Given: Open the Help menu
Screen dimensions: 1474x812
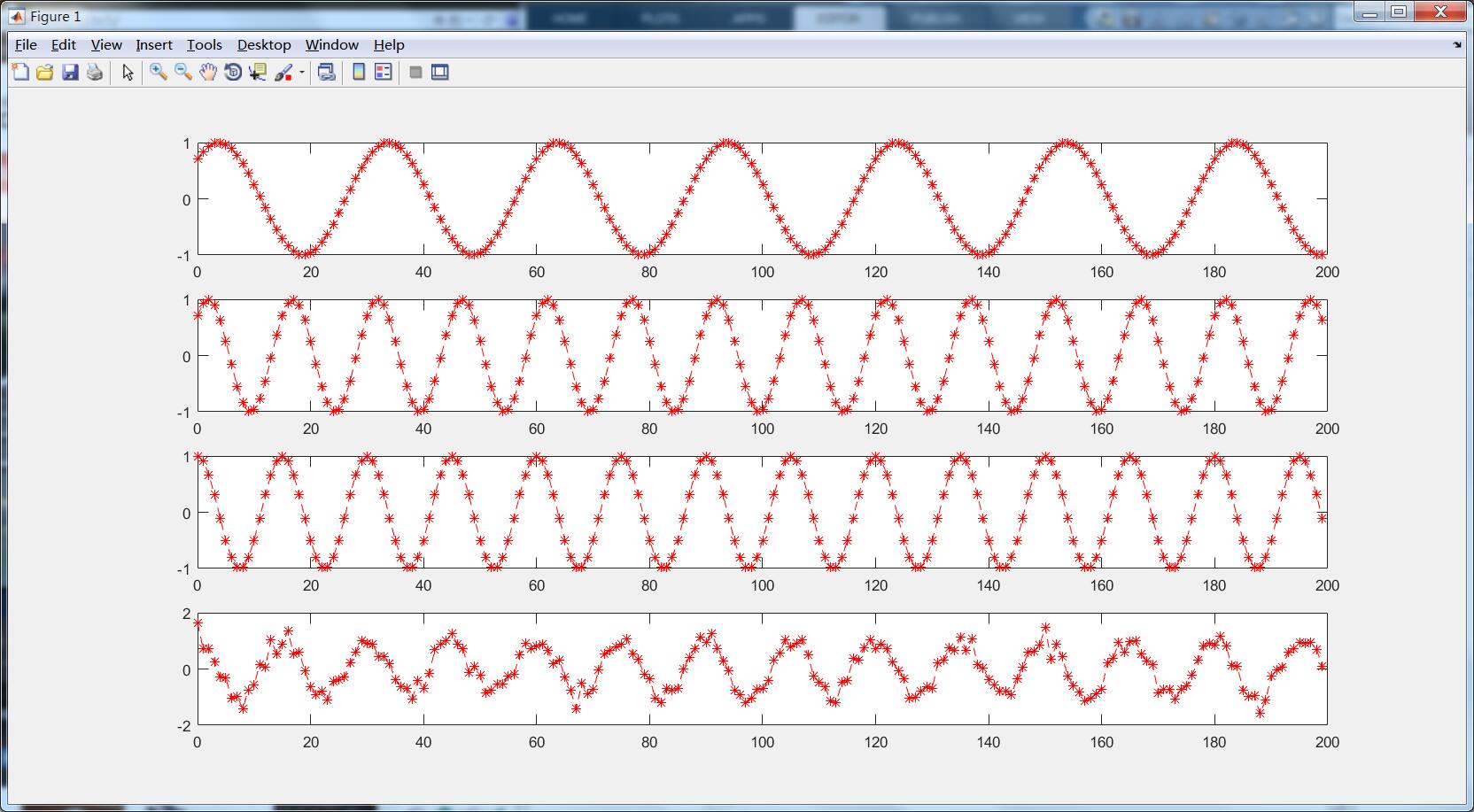Looking at the screenshot, I should 389,44.
